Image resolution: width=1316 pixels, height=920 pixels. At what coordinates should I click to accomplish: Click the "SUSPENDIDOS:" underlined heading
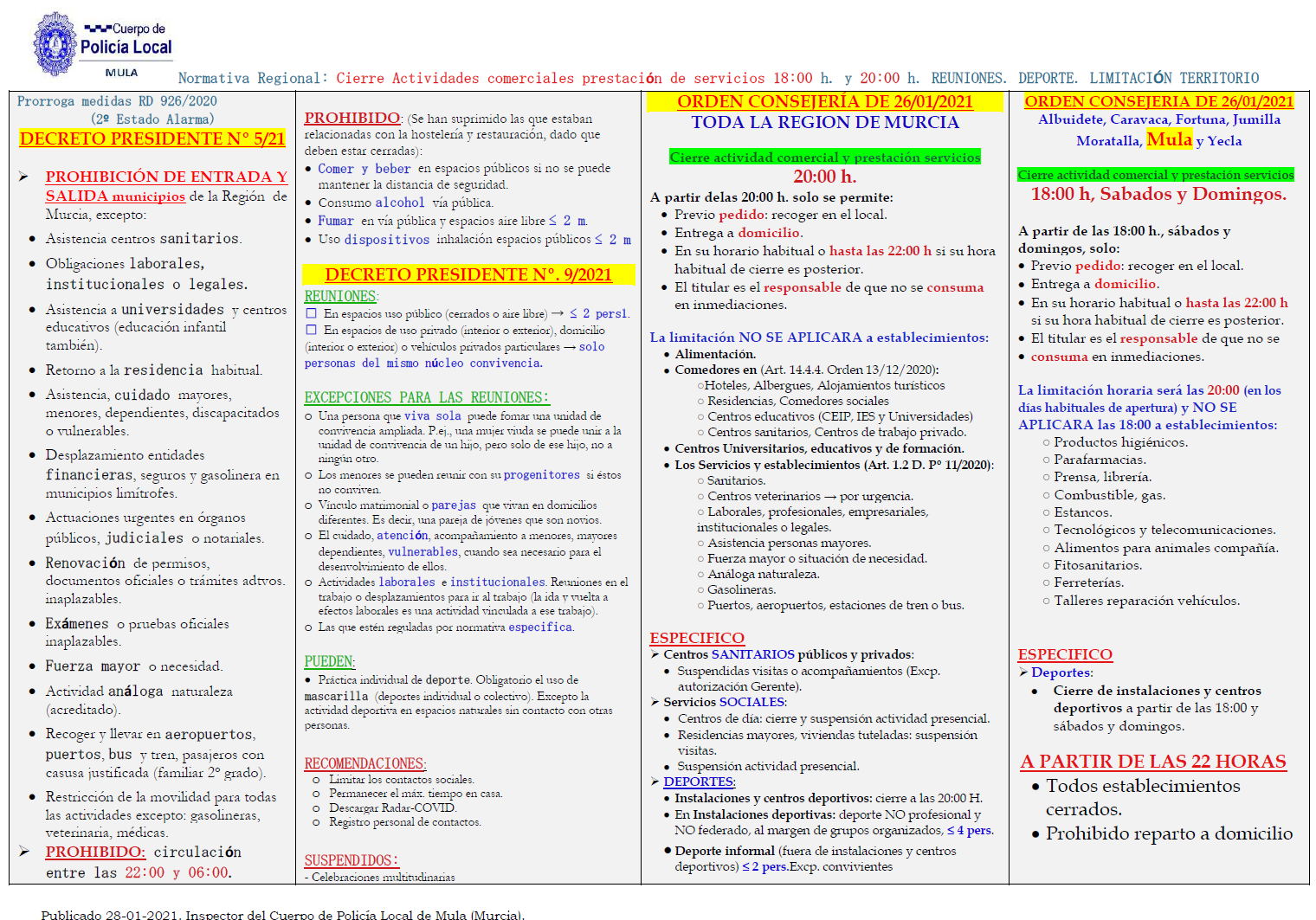(351, 860)
